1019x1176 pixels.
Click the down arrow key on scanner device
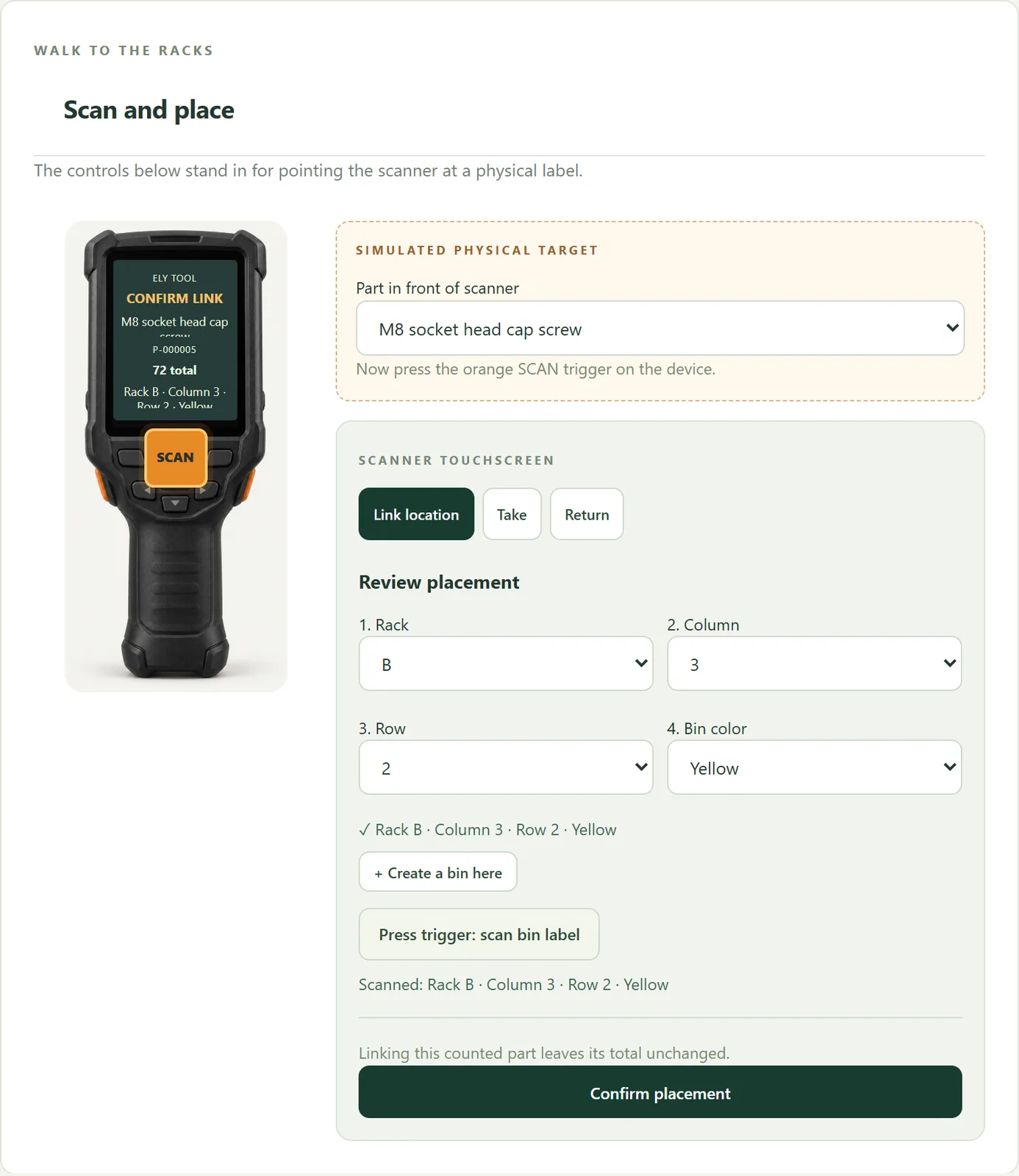point(175,503)
